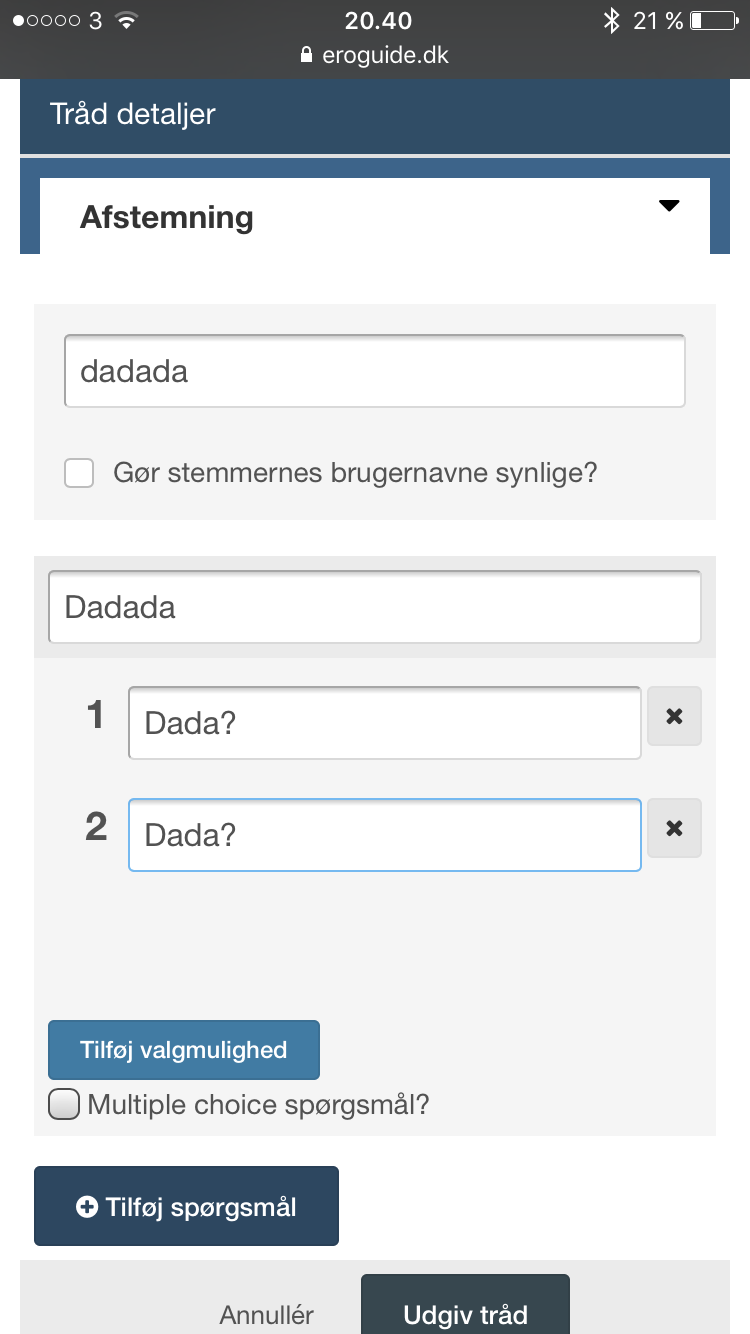Publish thread with Udgiv tråd button

[465, 1305]
